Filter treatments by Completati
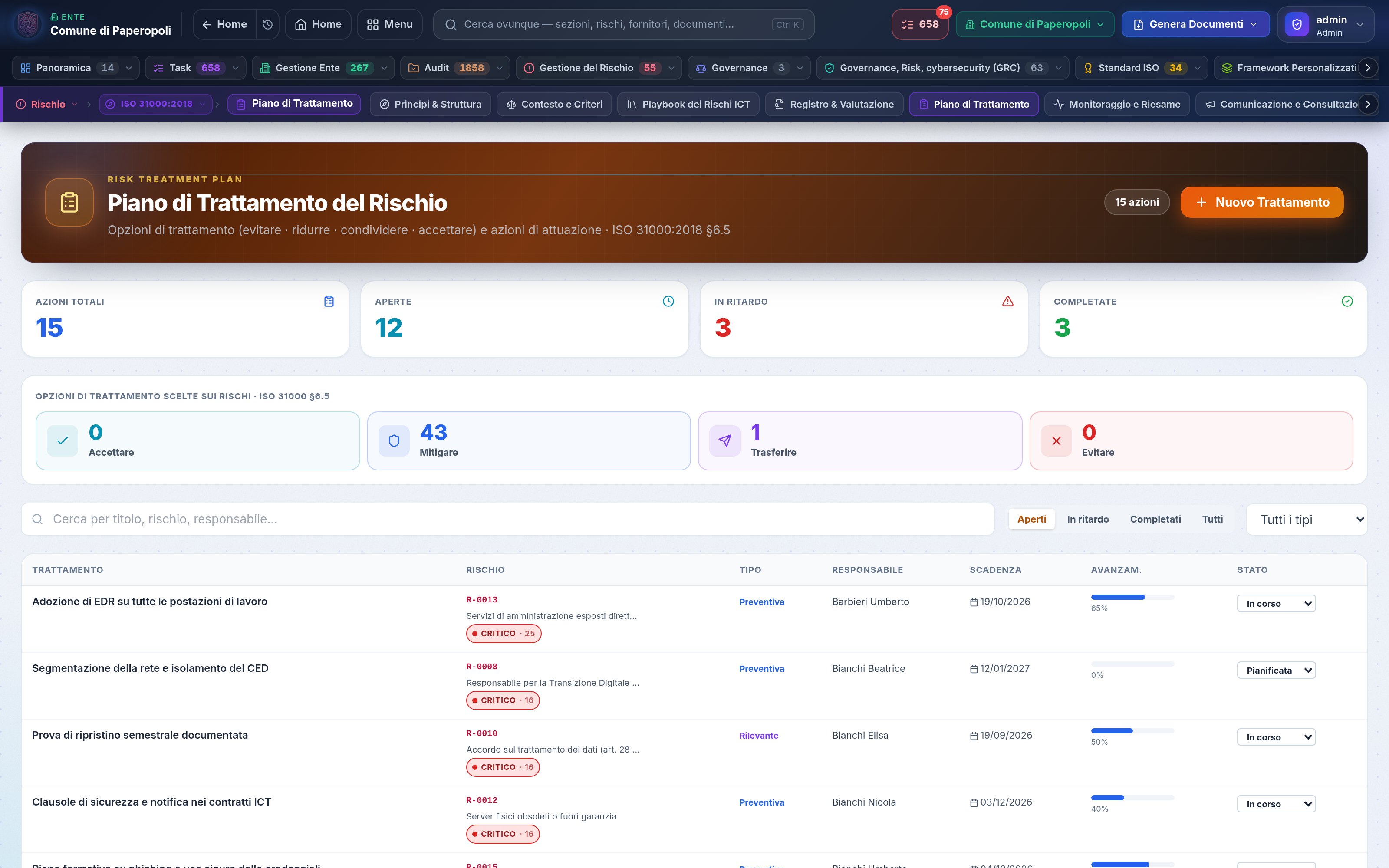This screenshot has width=1389, height=868. pyautogui.click(x=1155, y=519)
